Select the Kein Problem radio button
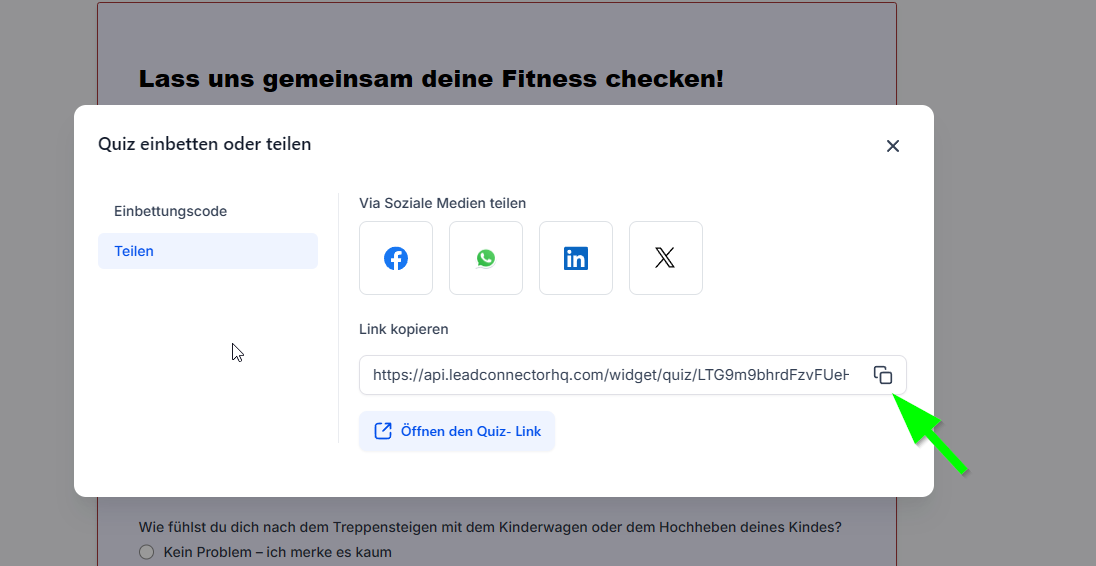The height and width of the screenshot is (566, 1096). coord(146,552)
